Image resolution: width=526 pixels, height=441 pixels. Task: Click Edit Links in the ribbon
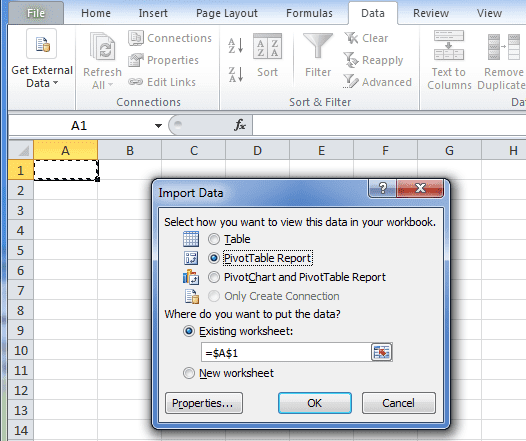coord(162,82)
